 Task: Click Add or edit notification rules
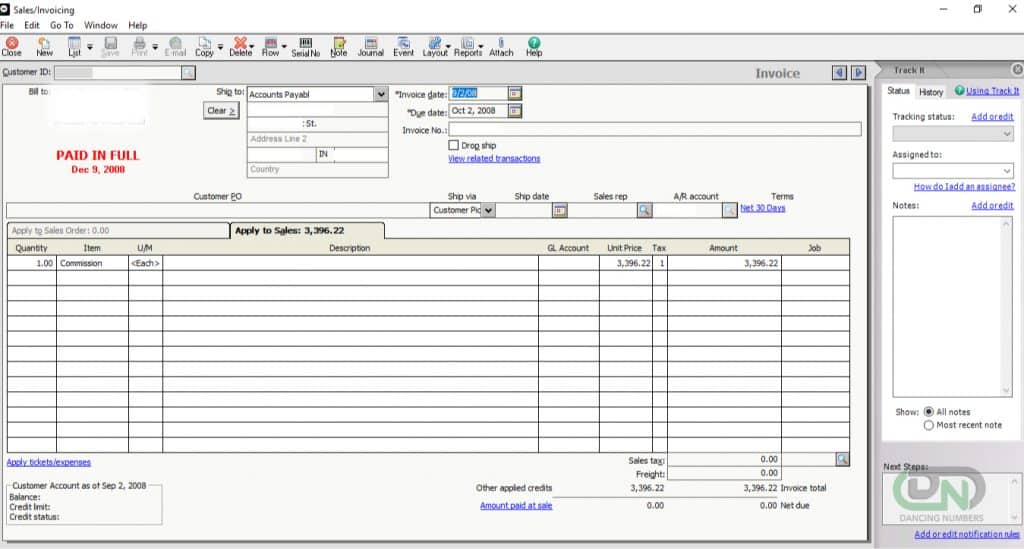[x=967, y=534]
